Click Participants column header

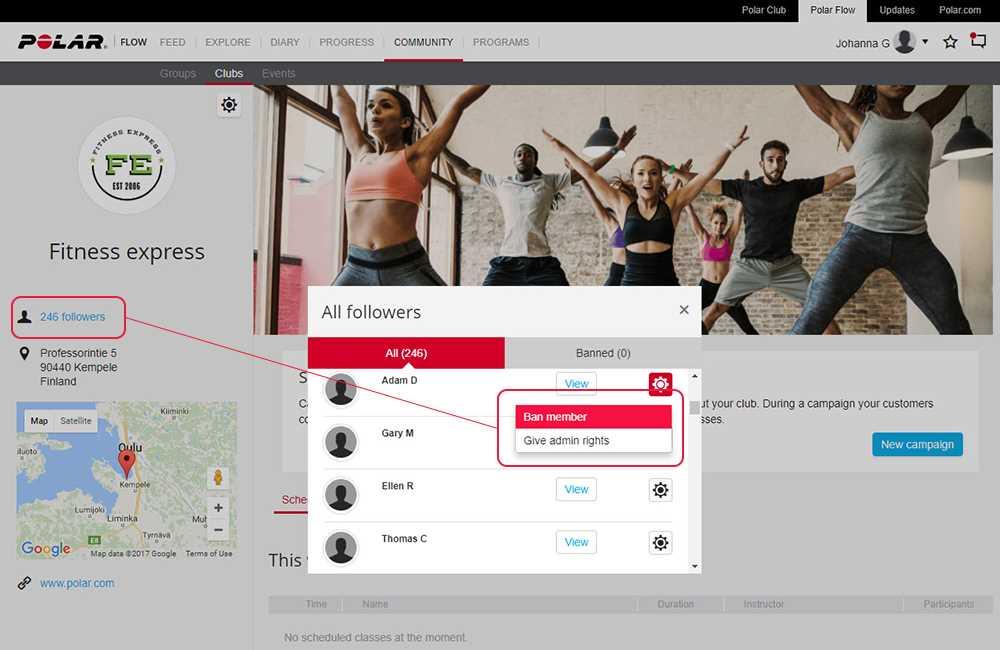coord(948,604)
